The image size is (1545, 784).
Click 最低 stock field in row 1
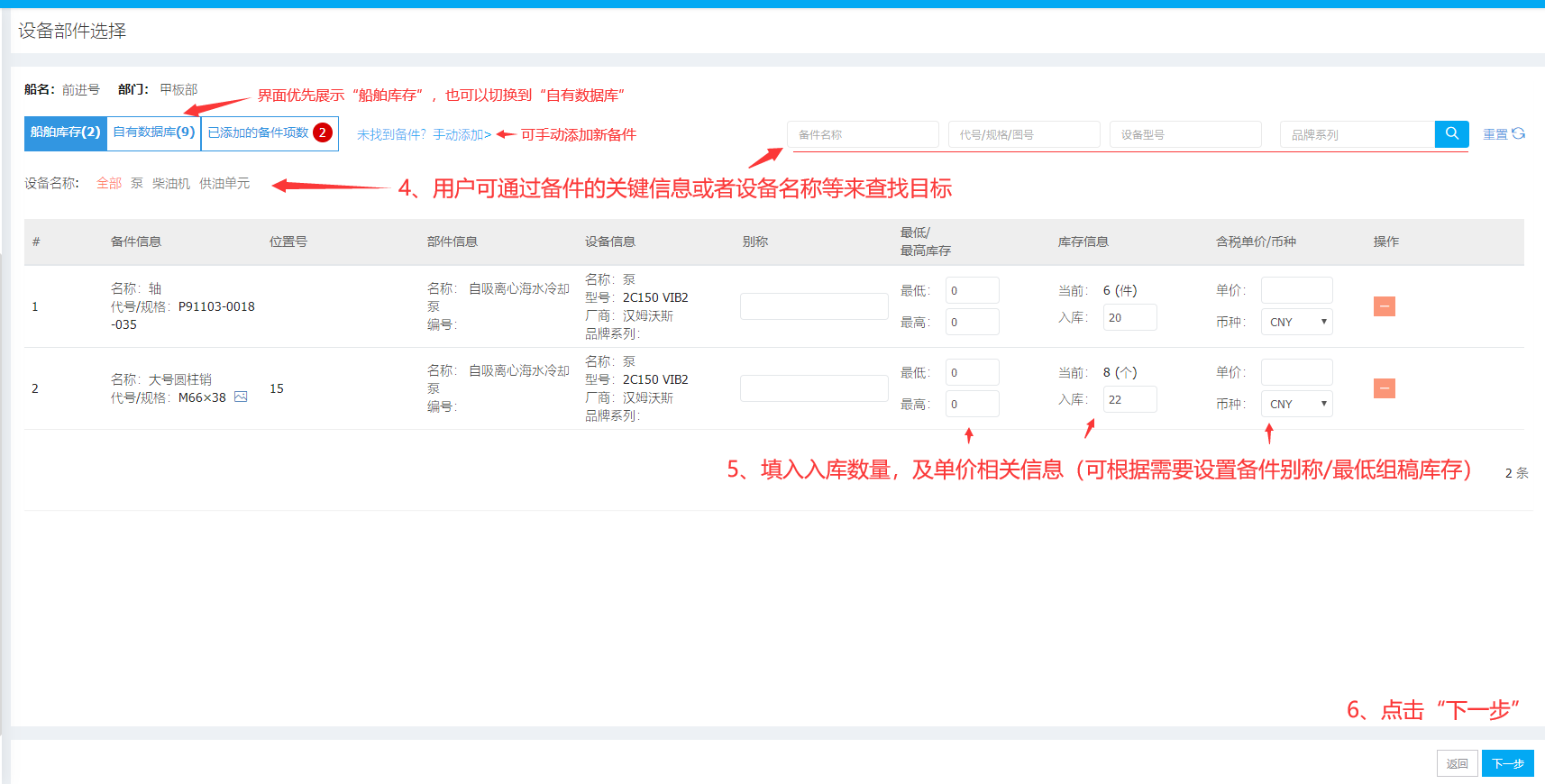(x=972, y=290)
